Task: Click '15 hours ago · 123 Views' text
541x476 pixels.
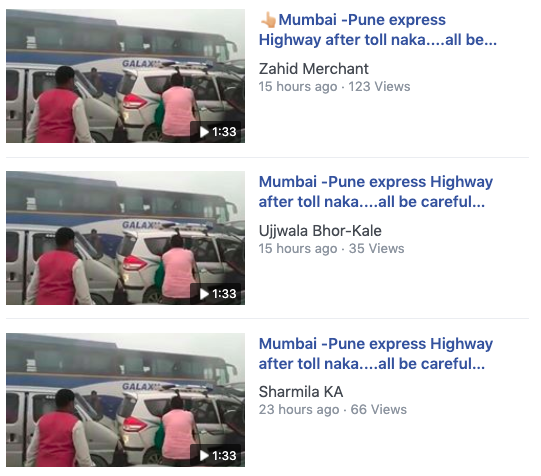Action: click(x=334, y=87)
